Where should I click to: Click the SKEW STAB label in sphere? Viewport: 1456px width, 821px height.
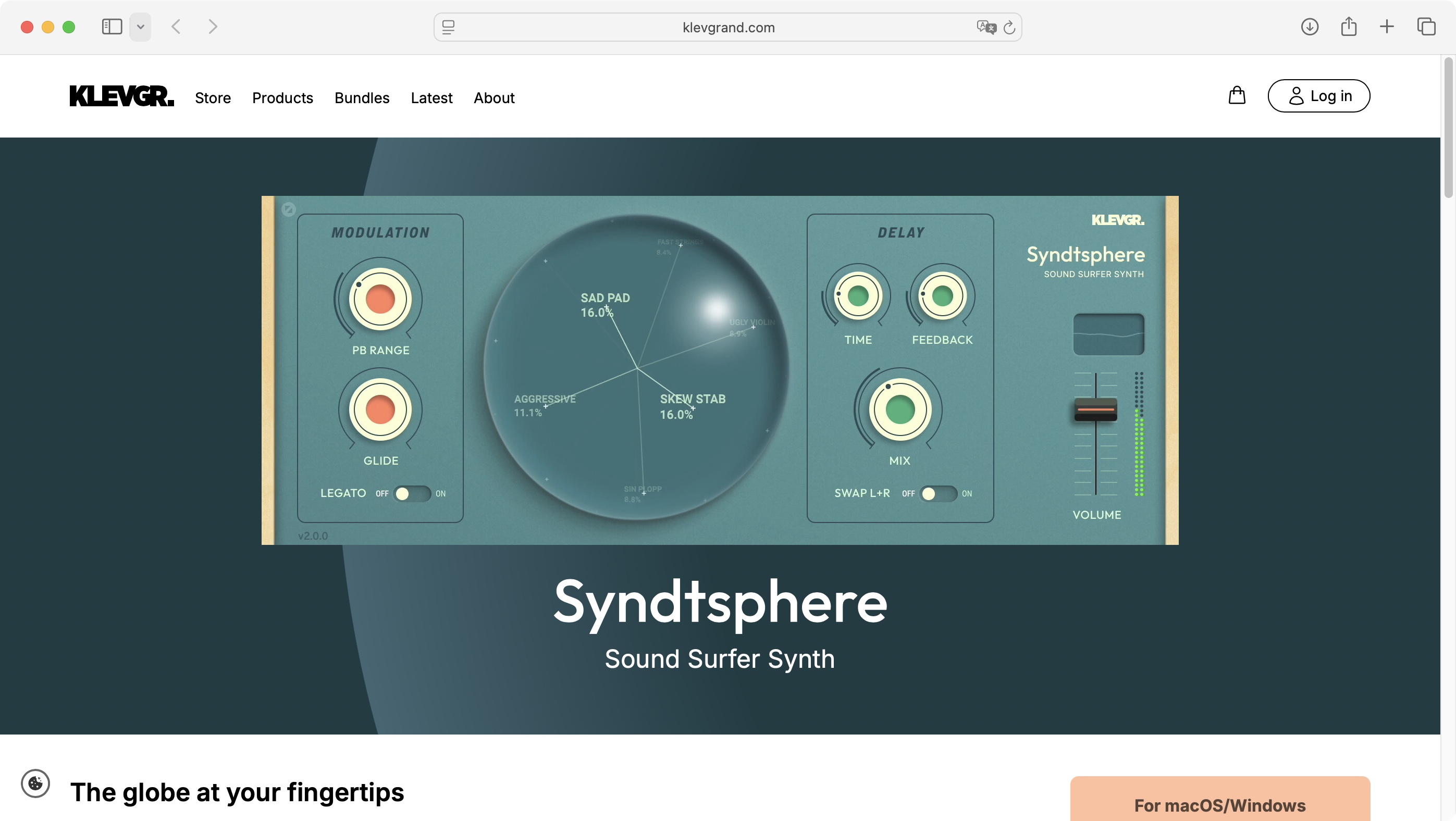(693, 399)
